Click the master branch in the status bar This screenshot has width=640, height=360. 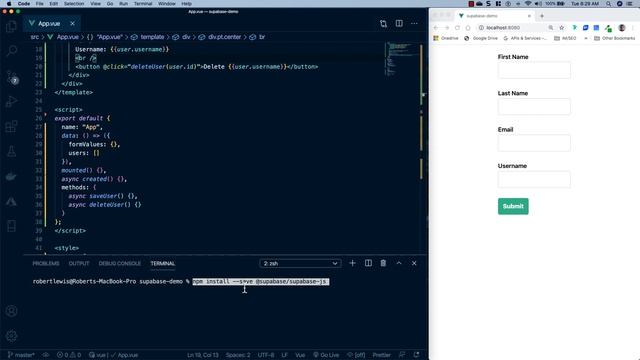21,355
